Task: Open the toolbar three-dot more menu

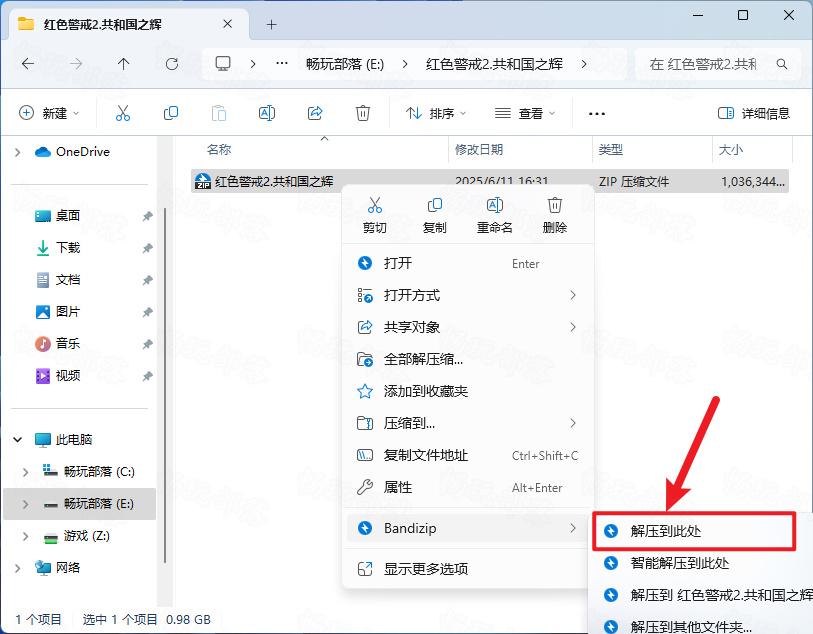Action: (597, 114)
